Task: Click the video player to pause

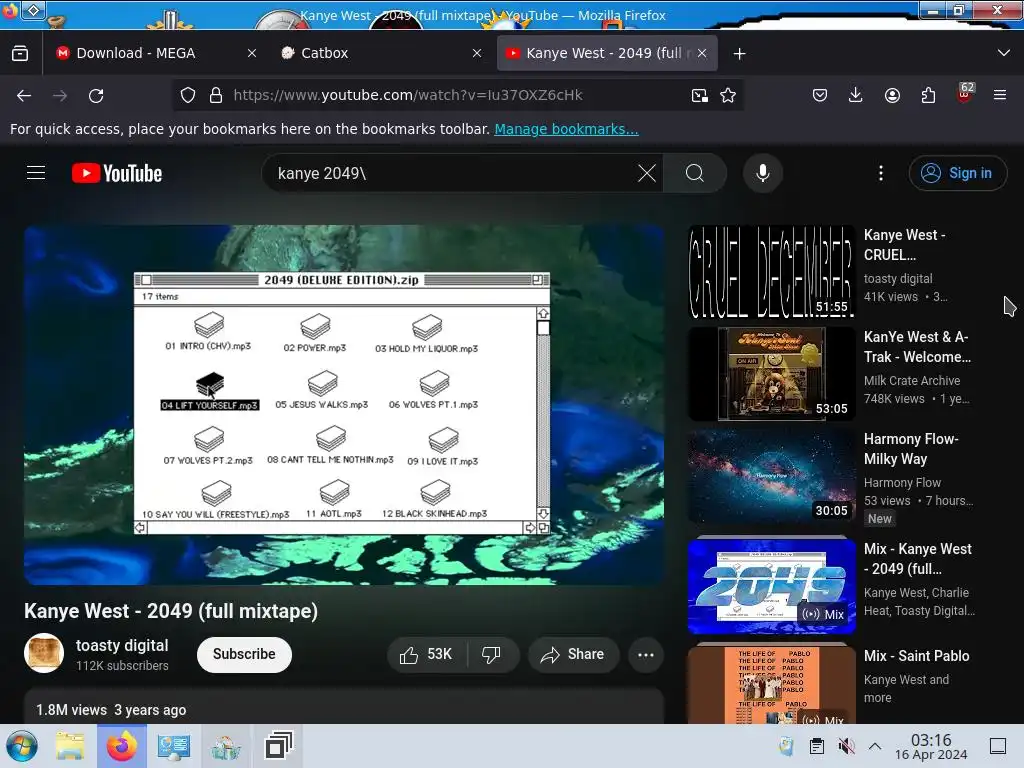Action: click(x=344, y=405)
